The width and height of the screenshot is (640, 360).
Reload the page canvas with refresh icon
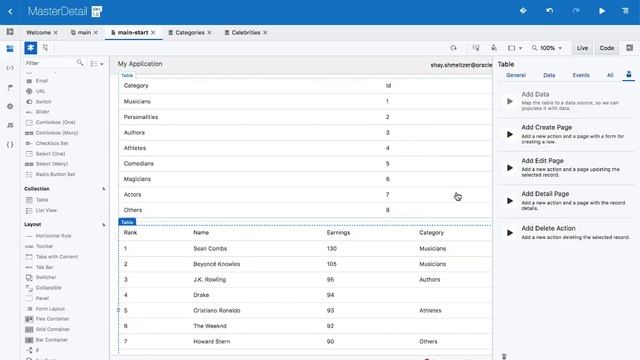point(453,48)
